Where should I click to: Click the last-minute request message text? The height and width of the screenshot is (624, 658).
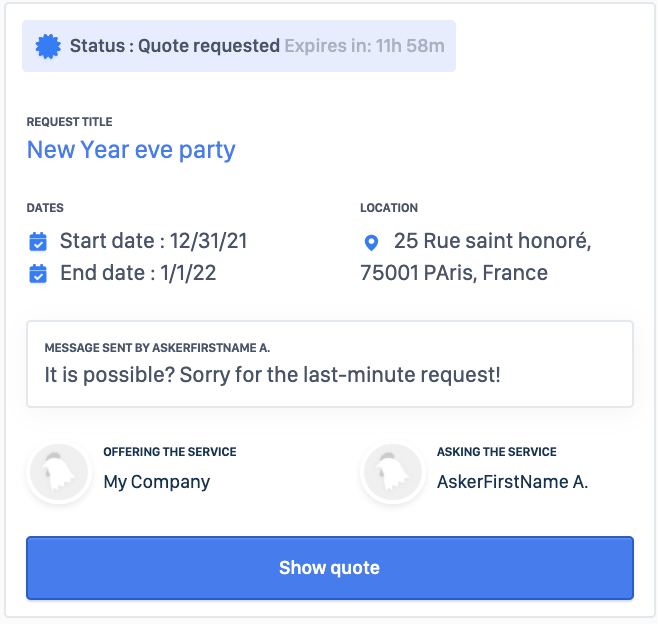point(272,375)
